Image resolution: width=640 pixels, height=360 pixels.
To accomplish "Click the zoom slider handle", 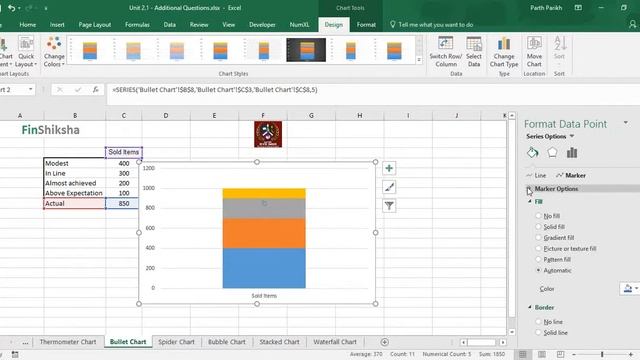I will pos(602,354).
